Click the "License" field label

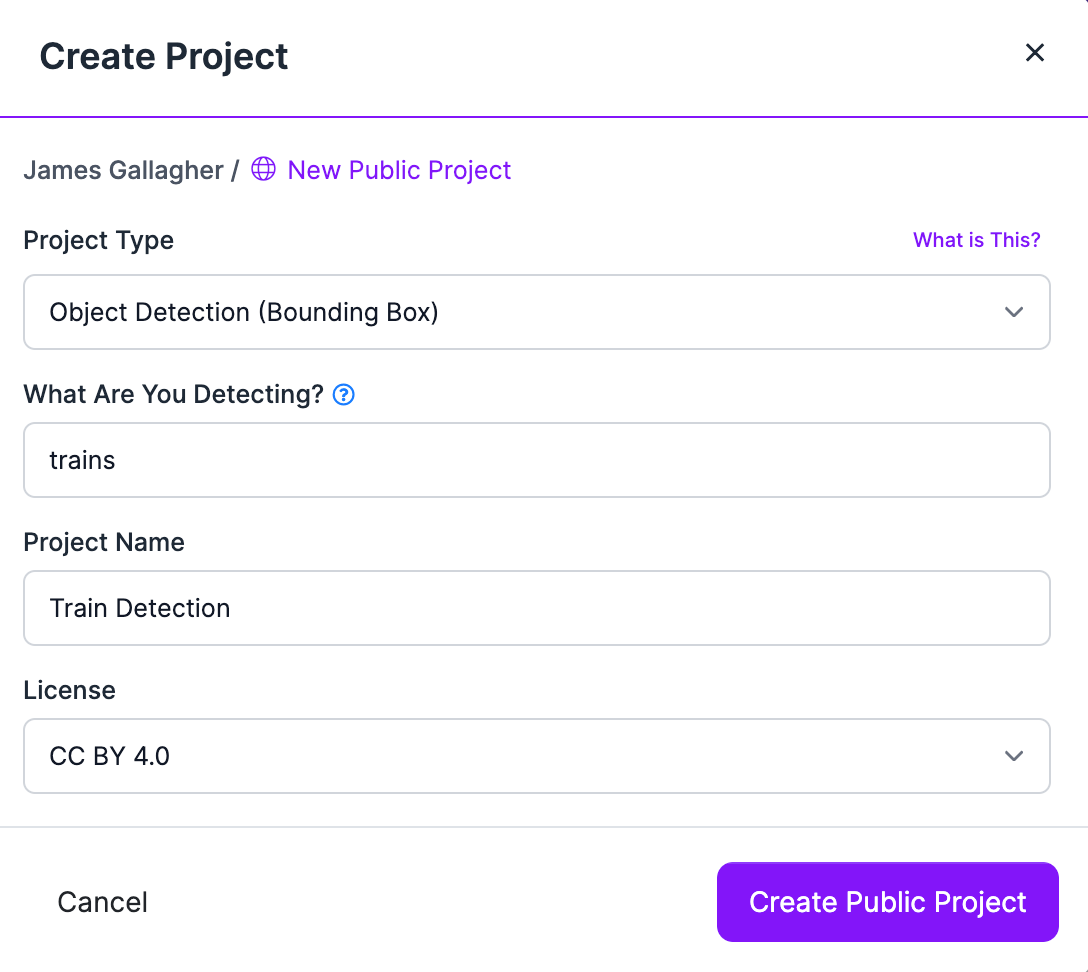(x=69, y=690)
